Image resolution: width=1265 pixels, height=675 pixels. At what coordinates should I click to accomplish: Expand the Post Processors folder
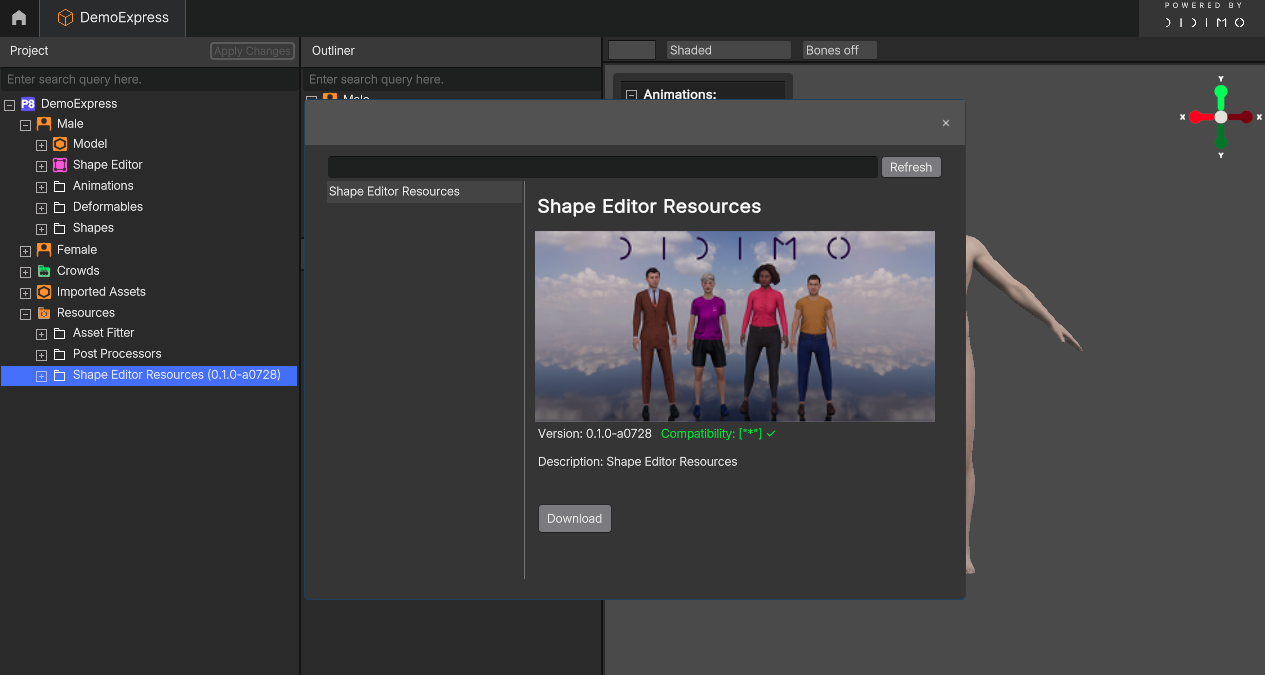point(41,355)
